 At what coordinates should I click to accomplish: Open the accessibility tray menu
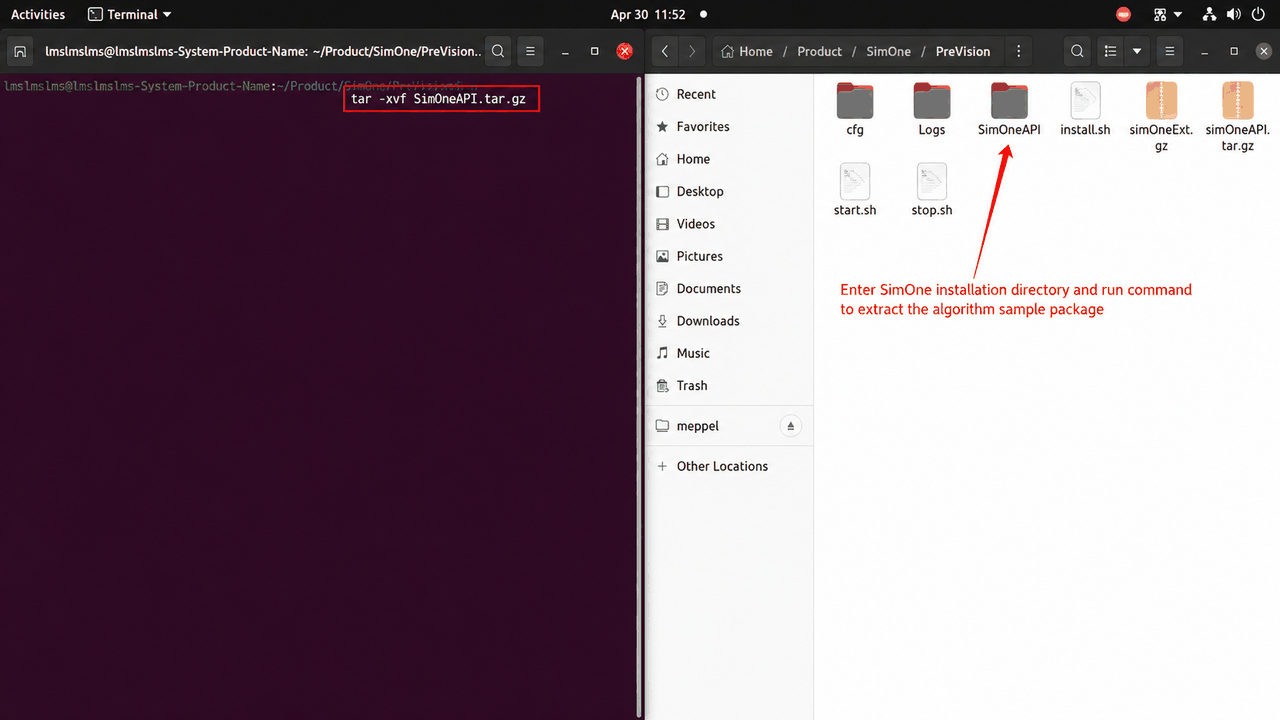click(x=1167, y=14)
